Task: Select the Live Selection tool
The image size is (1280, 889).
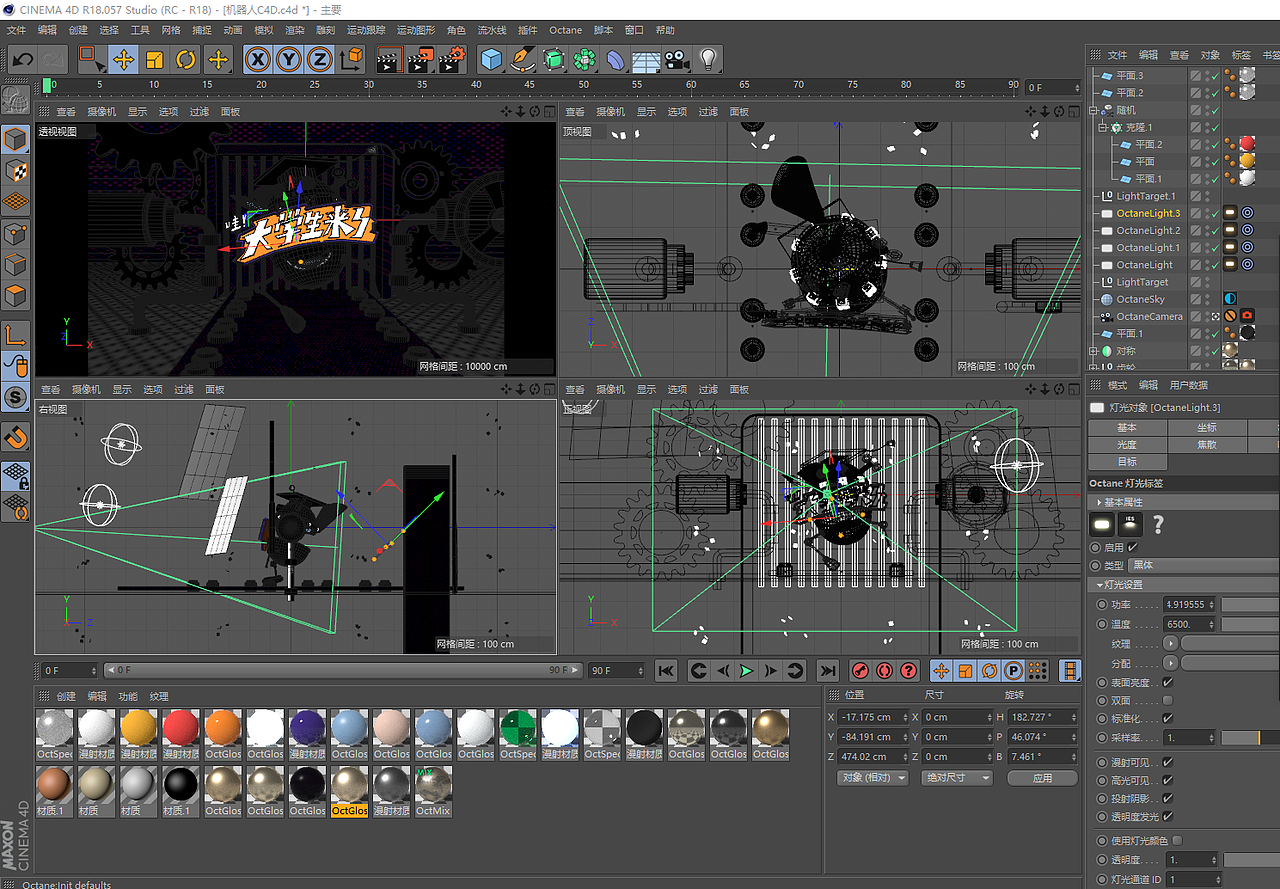Action: coord(91,60)
